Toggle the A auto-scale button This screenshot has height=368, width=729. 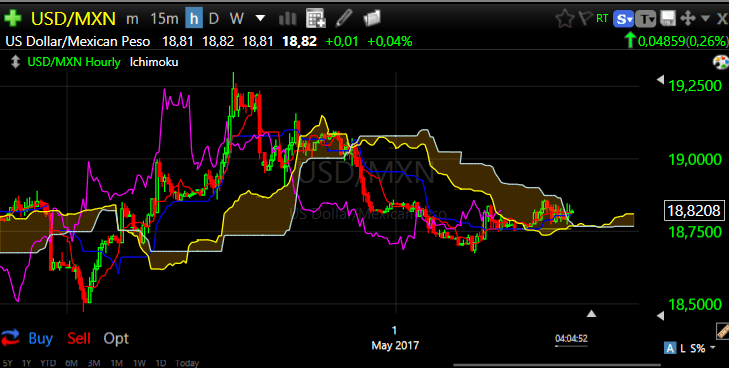670,348
